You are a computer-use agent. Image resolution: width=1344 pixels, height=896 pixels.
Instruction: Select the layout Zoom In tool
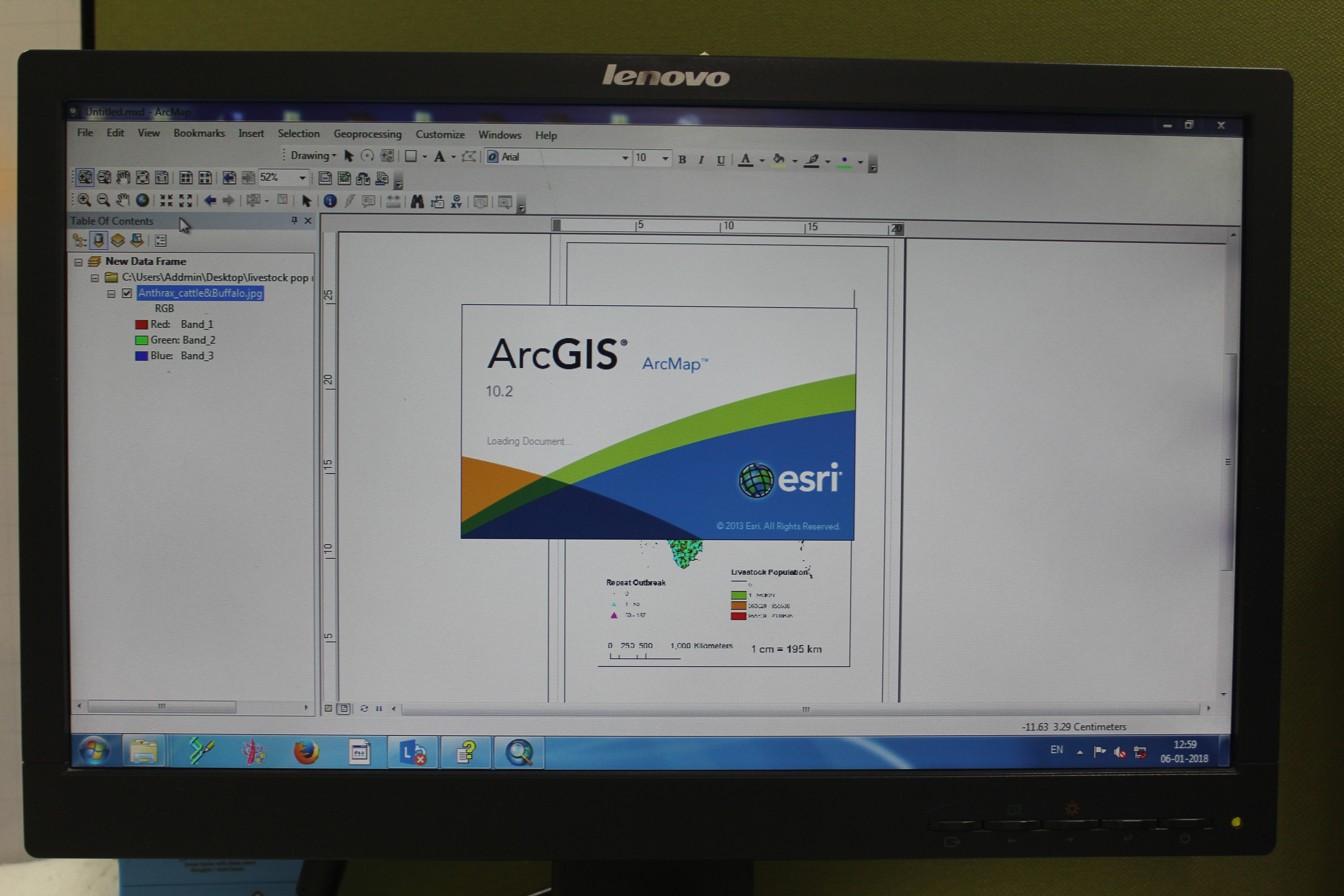pyautogui.click(x=85, y=177)
